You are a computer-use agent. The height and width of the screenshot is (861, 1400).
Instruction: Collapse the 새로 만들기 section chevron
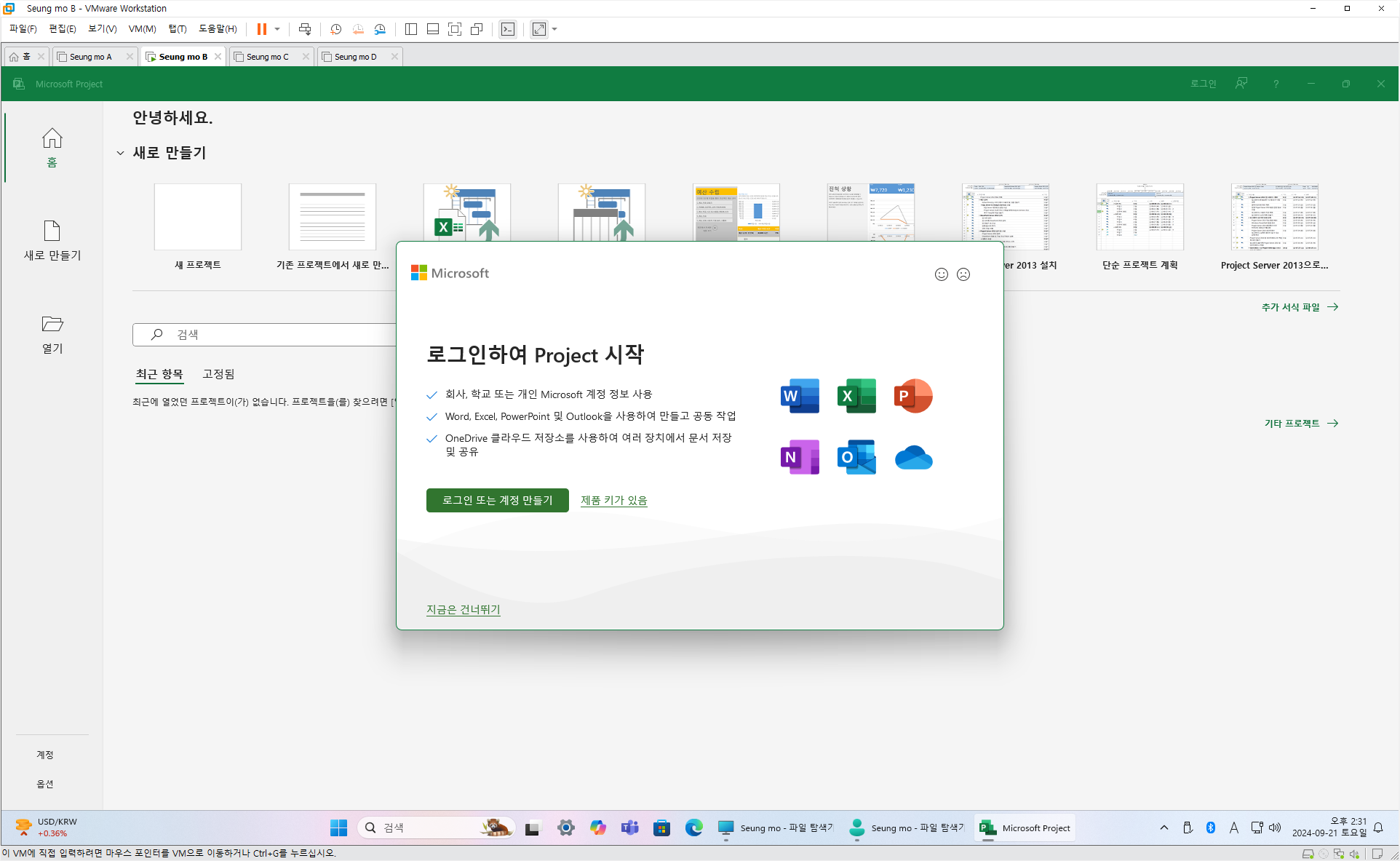pyautogui.click(x=120, y=153)
